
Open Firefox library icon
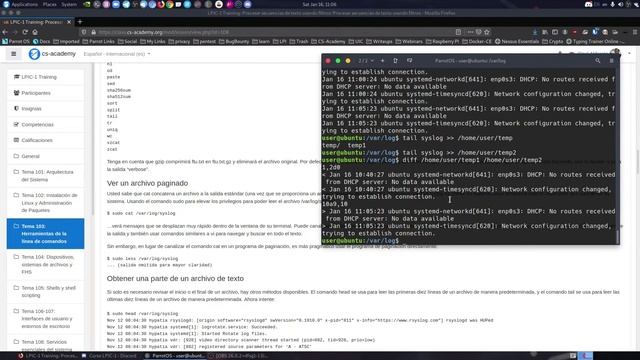click(x=545, y=32)
